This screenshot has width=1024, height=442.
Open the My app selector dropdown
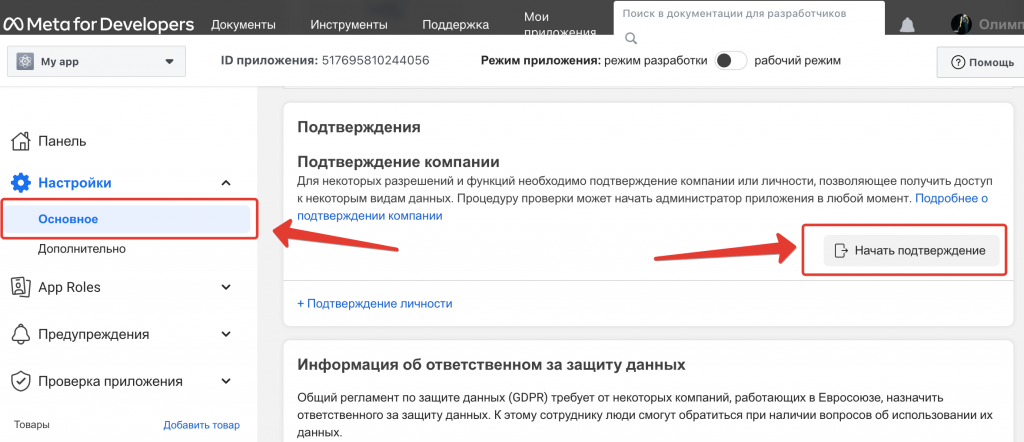pos(97,61)
